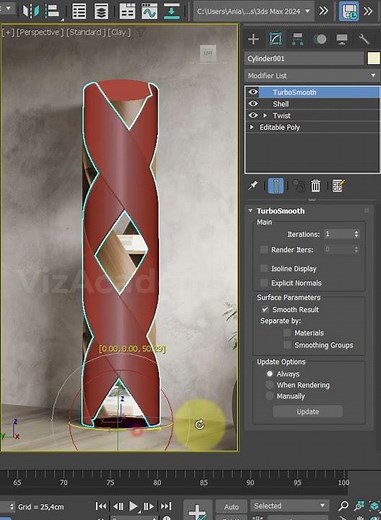
Task: Select the Shell modifier in the stack
Action: click(281, 104)
